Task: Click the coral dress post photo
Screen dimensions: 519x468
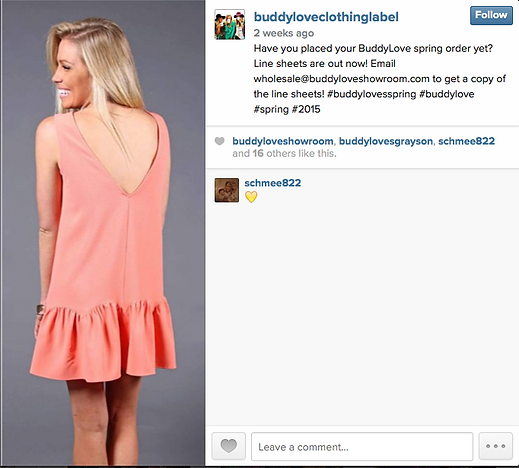Action: (103, 233)
